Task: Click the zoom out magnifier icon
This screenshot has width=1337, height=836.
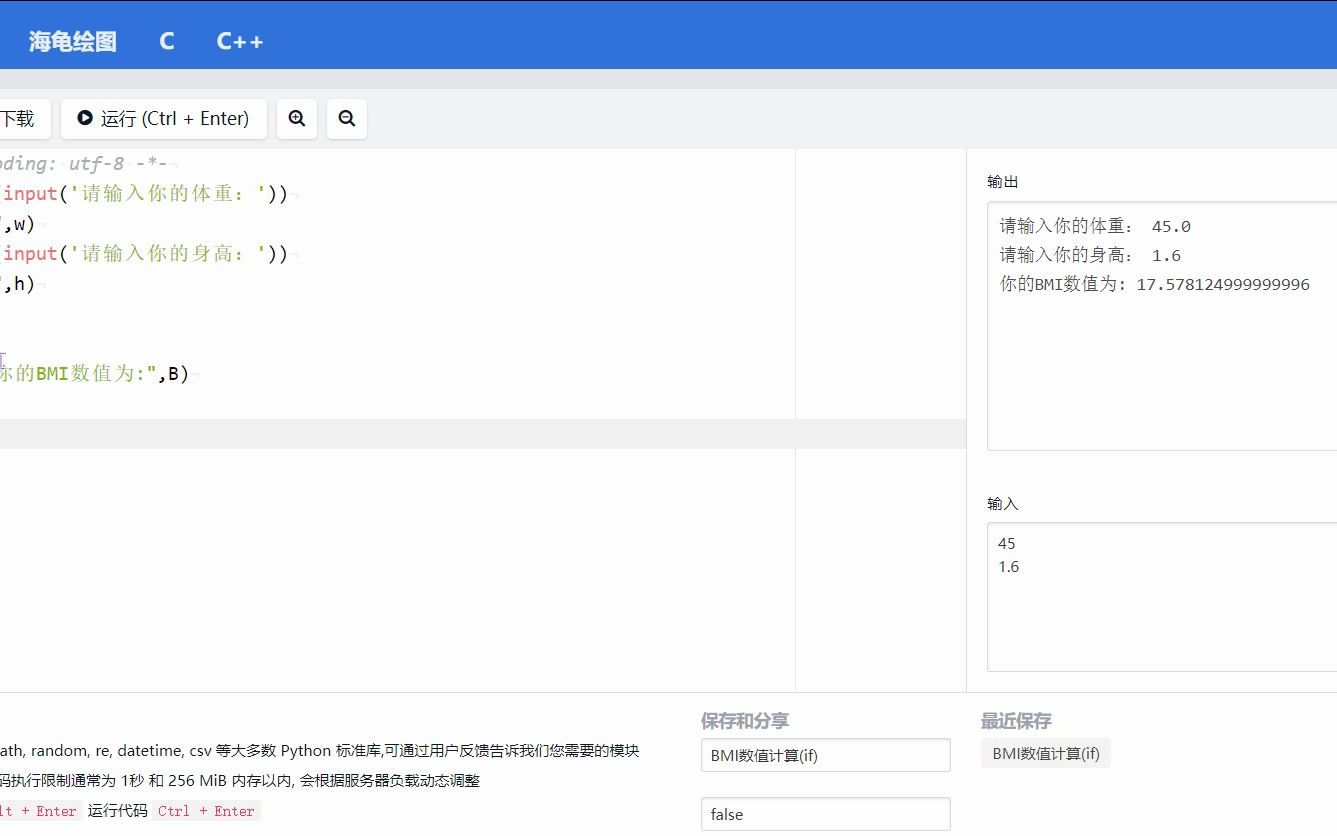Action: [347, 118]
